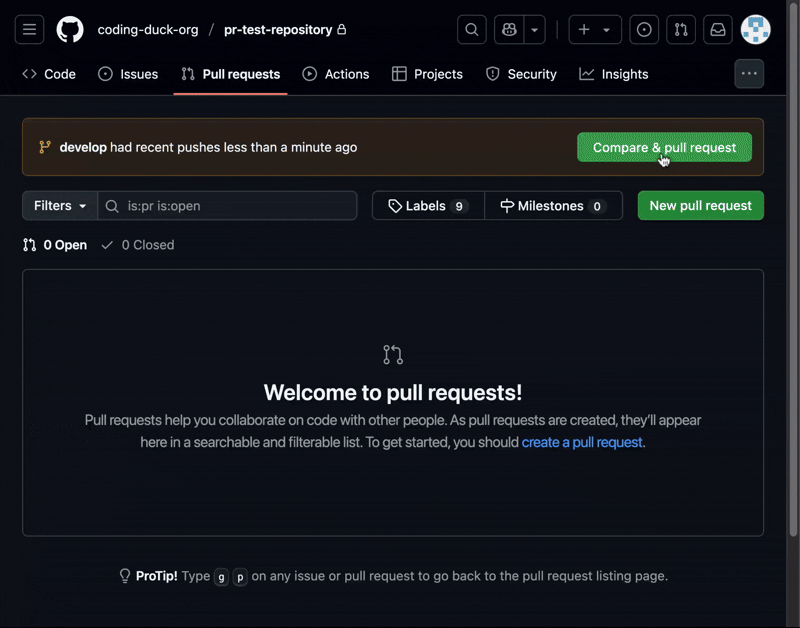This screenshot has width=800, height=628.
Task: Open the Insights tab
Action: [614, 74]
